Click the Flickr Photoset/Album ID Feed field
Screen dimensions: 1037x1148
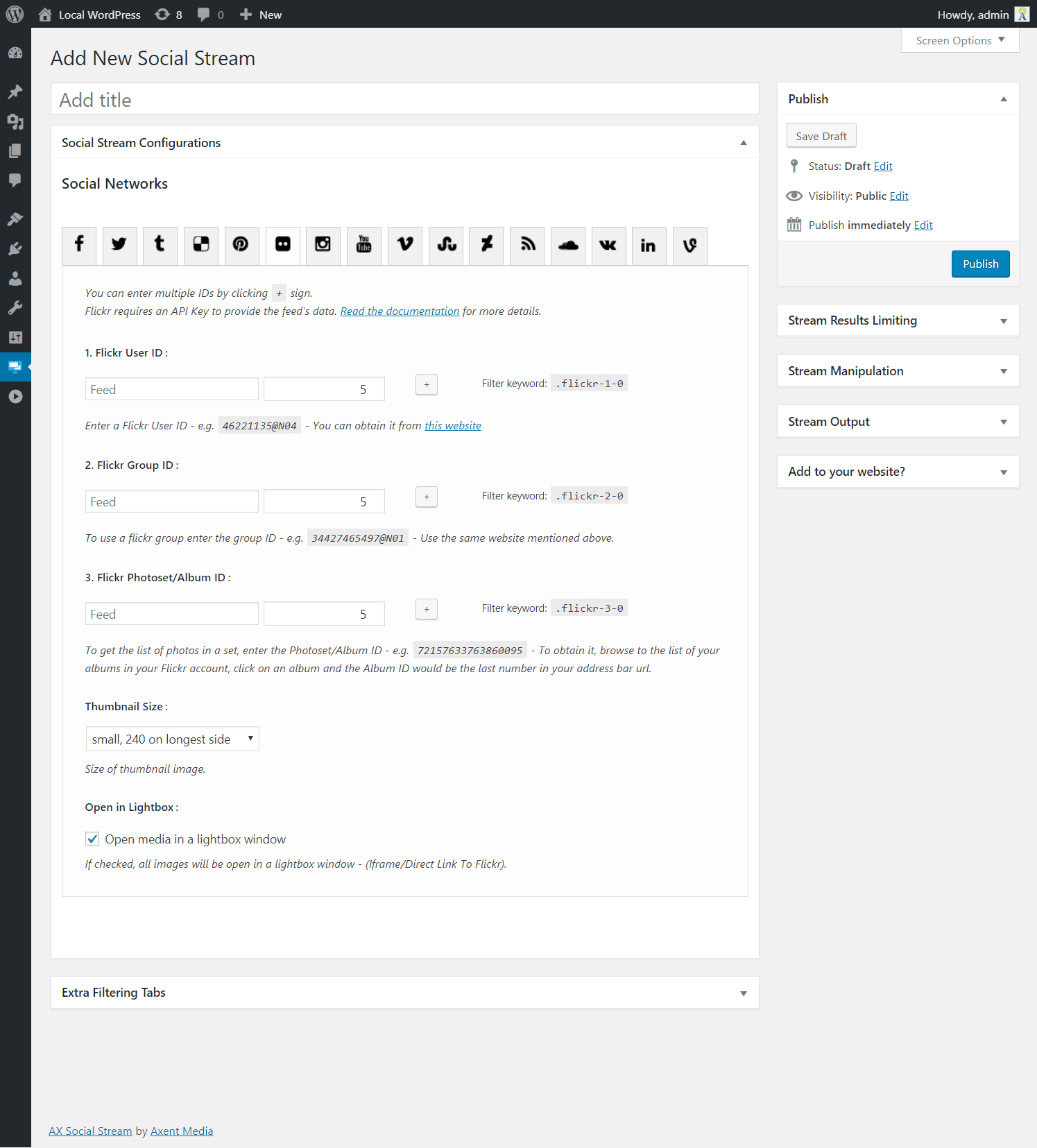[172, 614]
